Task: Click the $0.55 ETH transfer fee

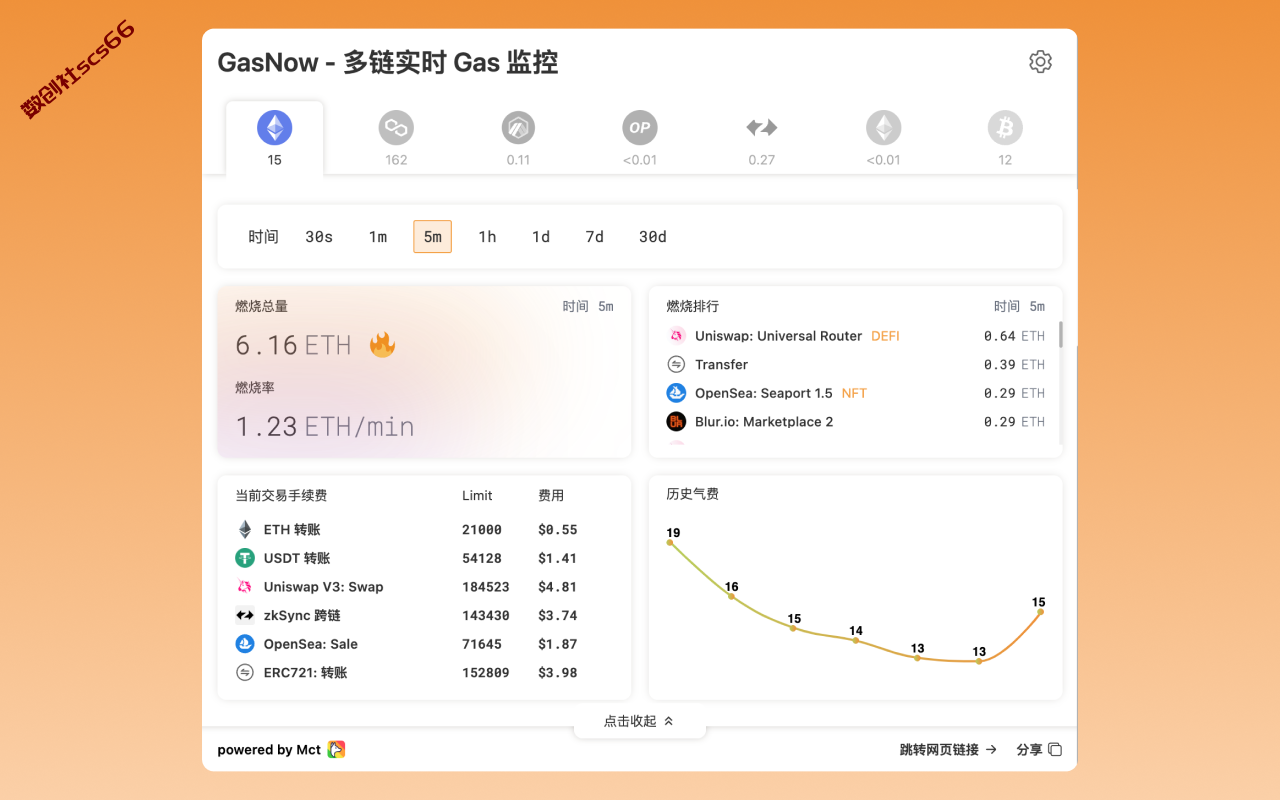Action: (558, 530)
